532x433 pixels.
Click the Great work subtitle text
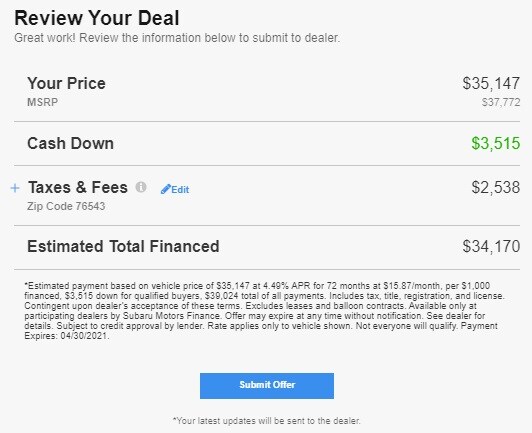[x=177, y=38]
